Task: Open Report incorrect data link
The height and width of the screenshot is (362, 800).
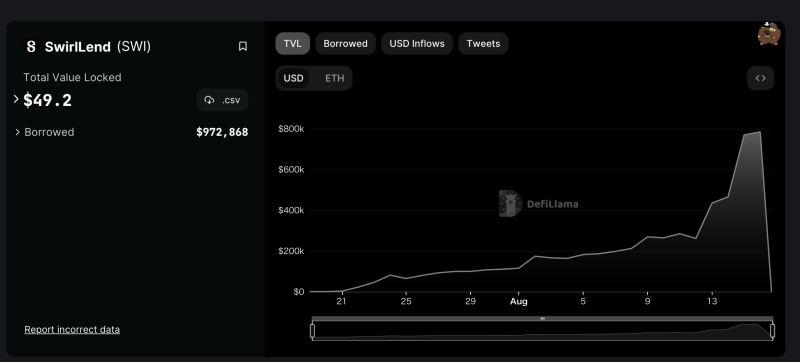Action: 72,329
